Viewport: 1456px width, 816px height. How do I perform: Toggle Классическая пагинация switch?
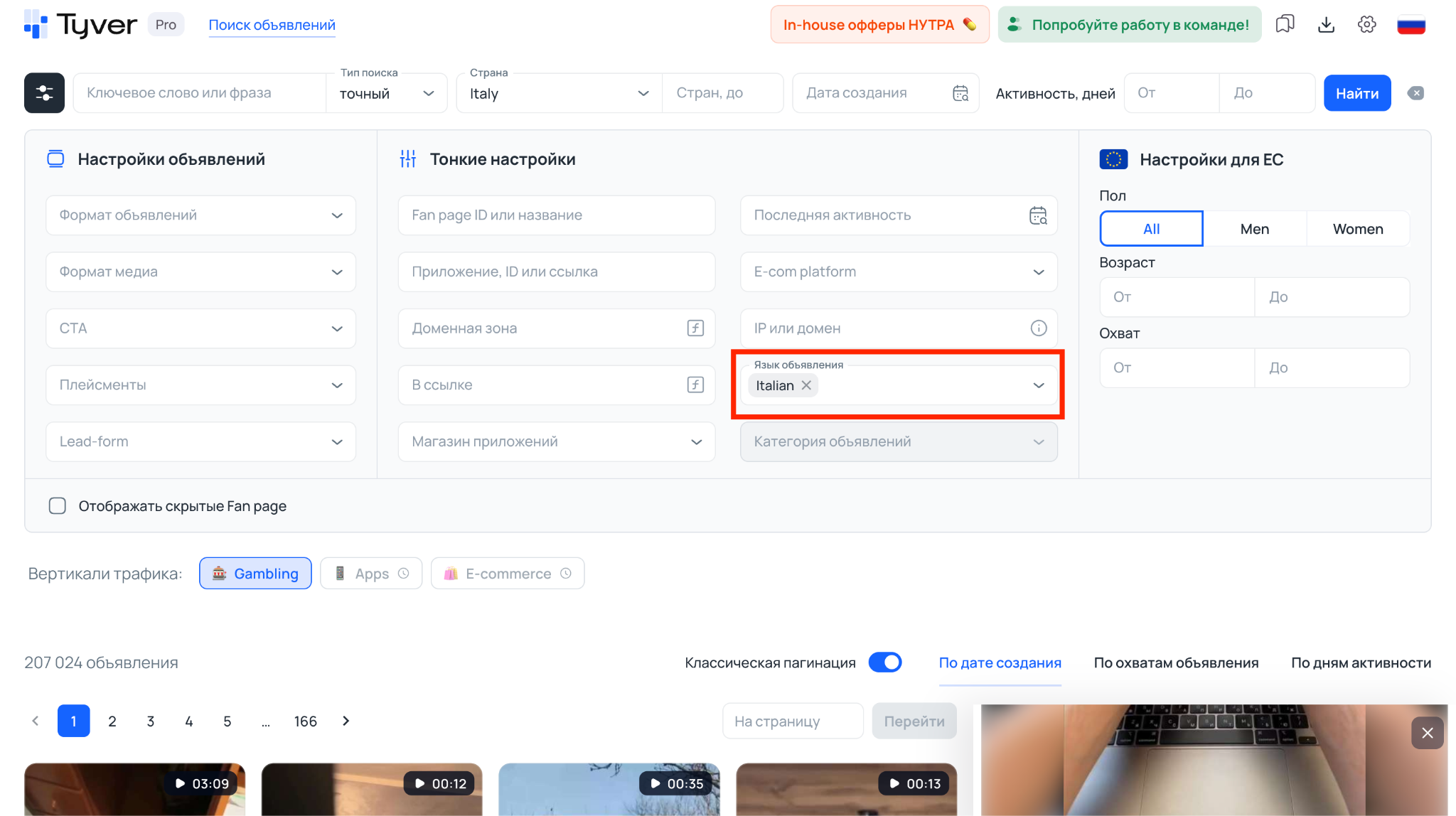tap(885, 662)
